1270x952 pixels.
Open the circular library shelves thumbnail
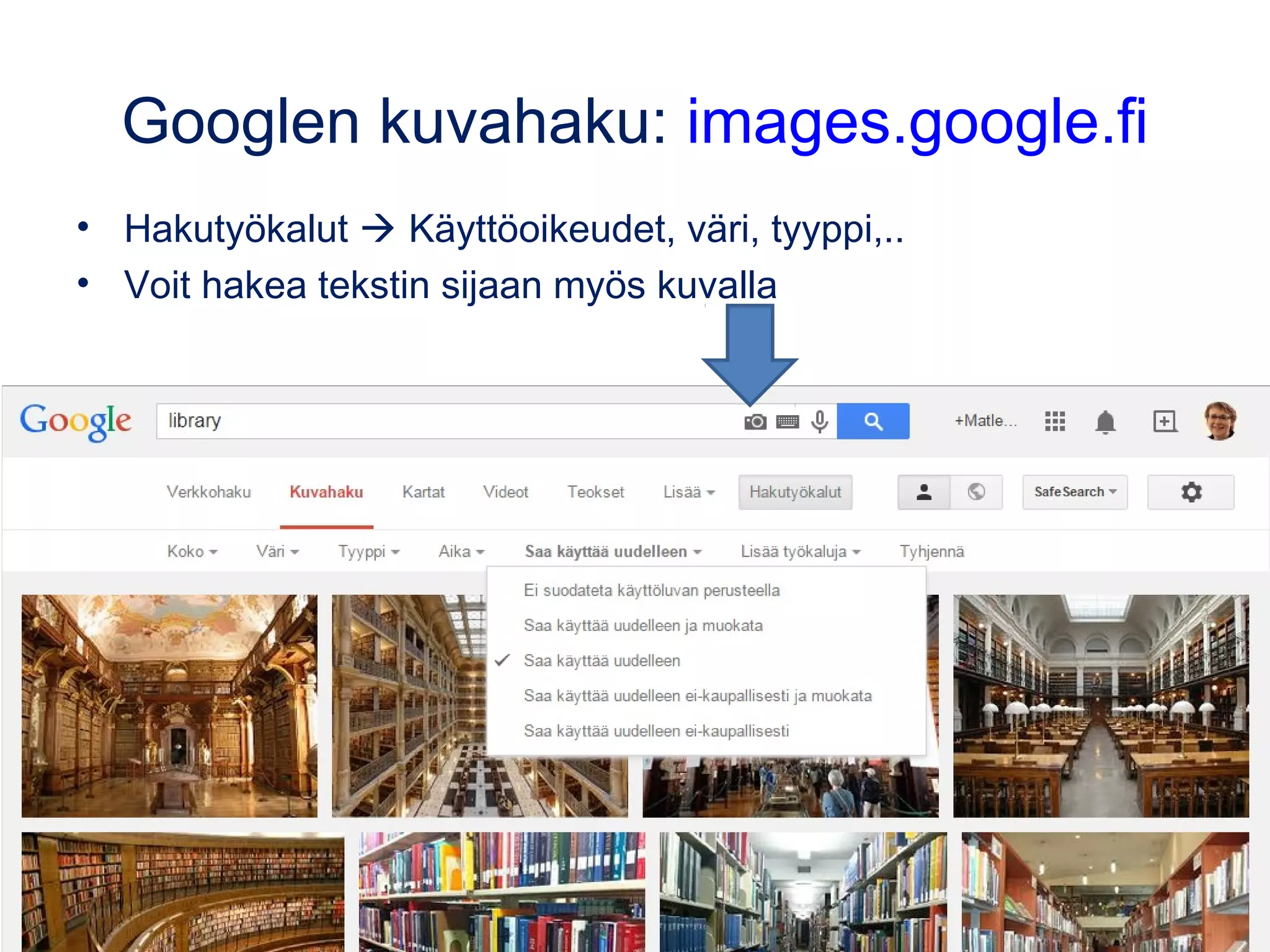(x=183, y=892)
